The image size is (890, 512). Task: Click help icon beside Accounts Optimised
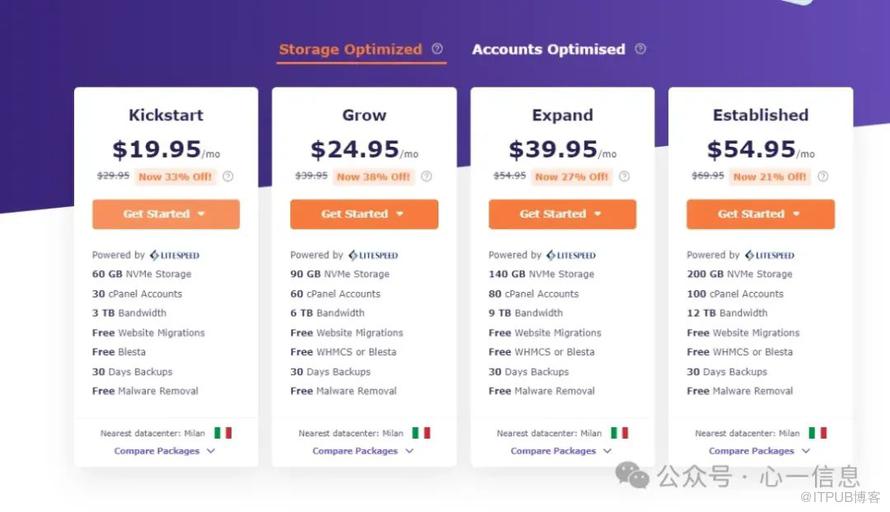pyautogui.click(x=640, y=49)
